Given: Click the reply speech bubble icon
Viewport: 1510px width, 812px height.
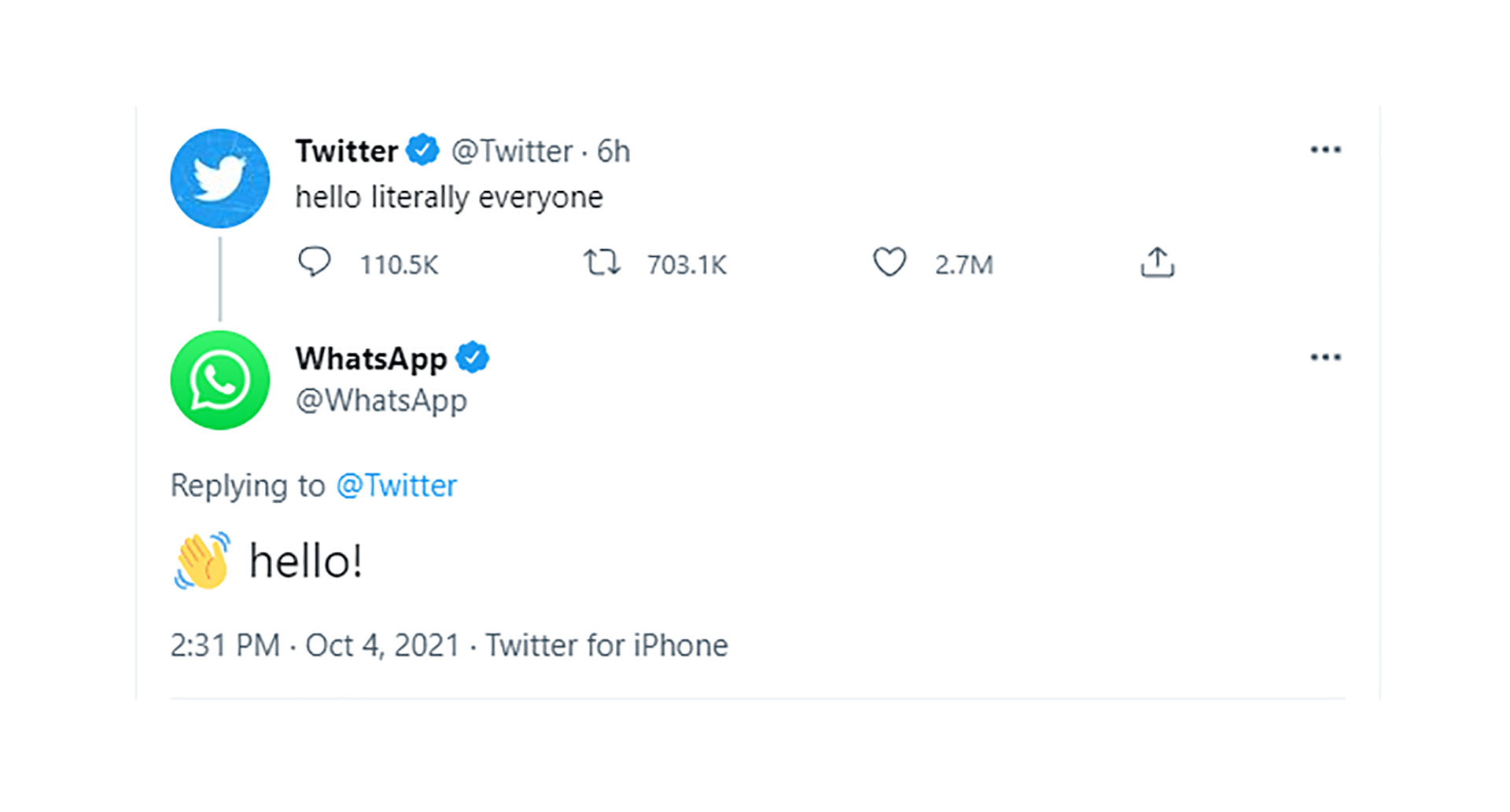Looking at the screenshot, I should click(315, 263).
